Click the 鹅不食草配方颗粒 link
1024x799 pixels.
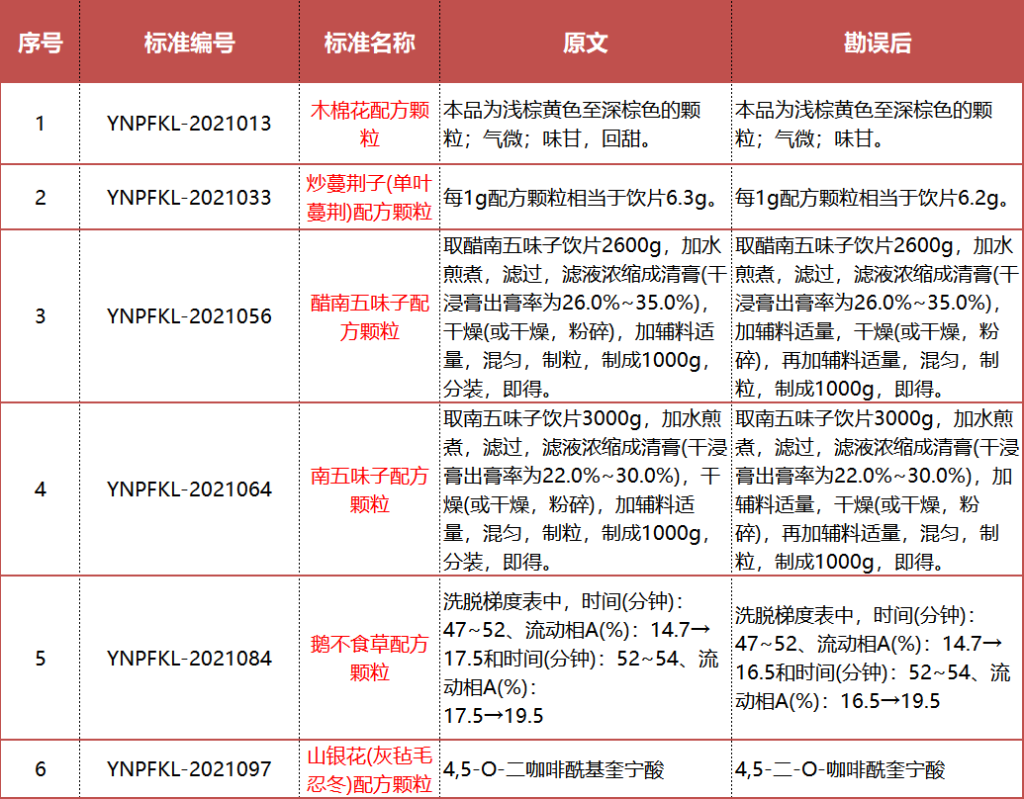click(x=369, y=658)
